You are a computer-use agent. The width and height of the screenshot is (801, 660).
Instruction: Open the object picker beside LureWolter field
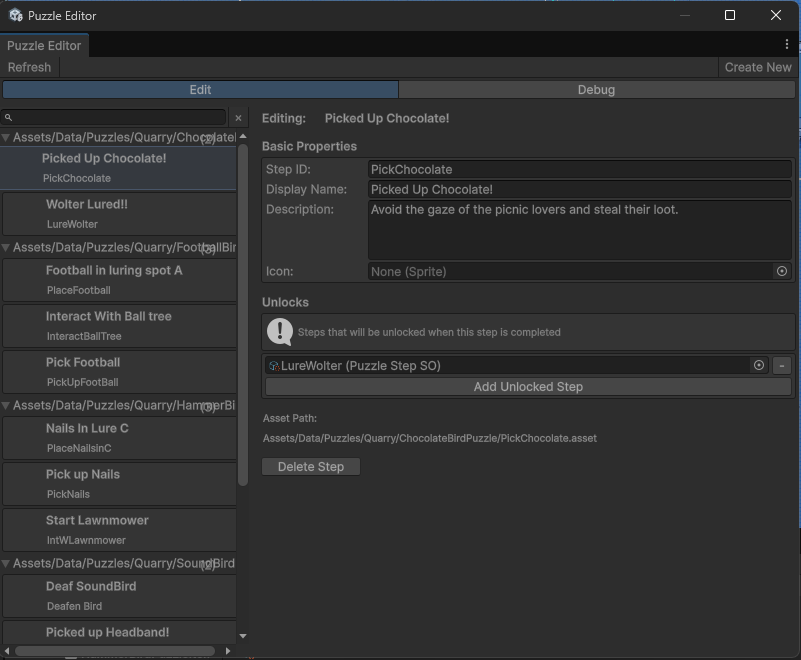point(759,365)
